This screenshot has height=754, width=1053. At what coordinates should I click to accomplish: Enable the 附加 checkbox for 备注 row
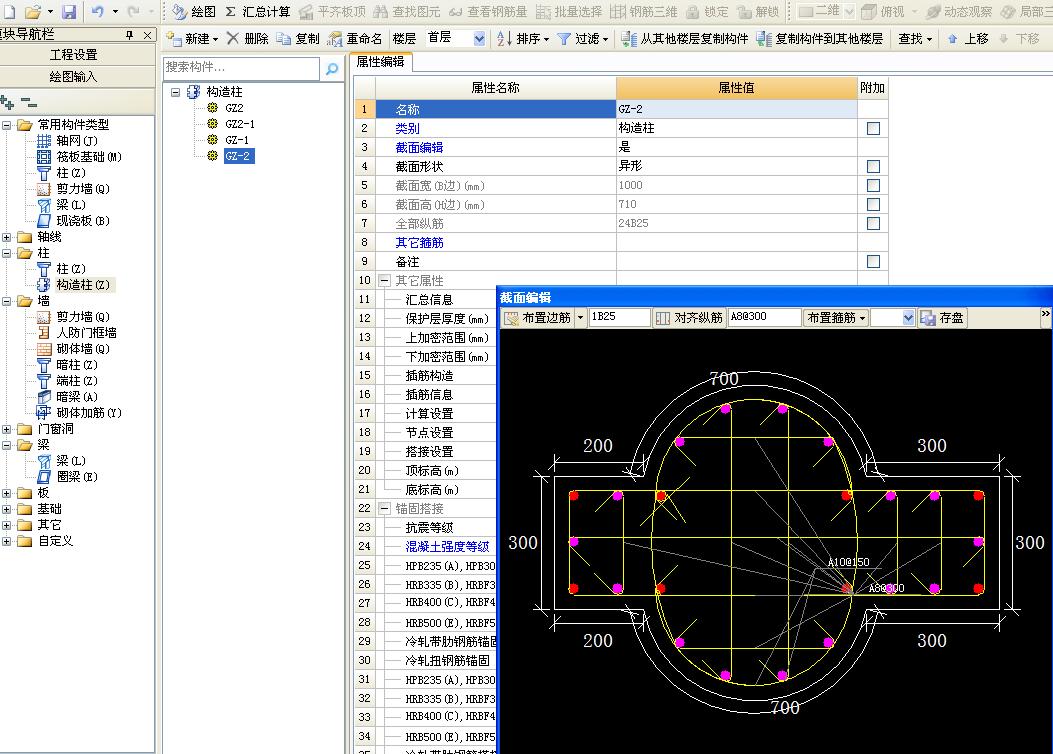(873, 261)
